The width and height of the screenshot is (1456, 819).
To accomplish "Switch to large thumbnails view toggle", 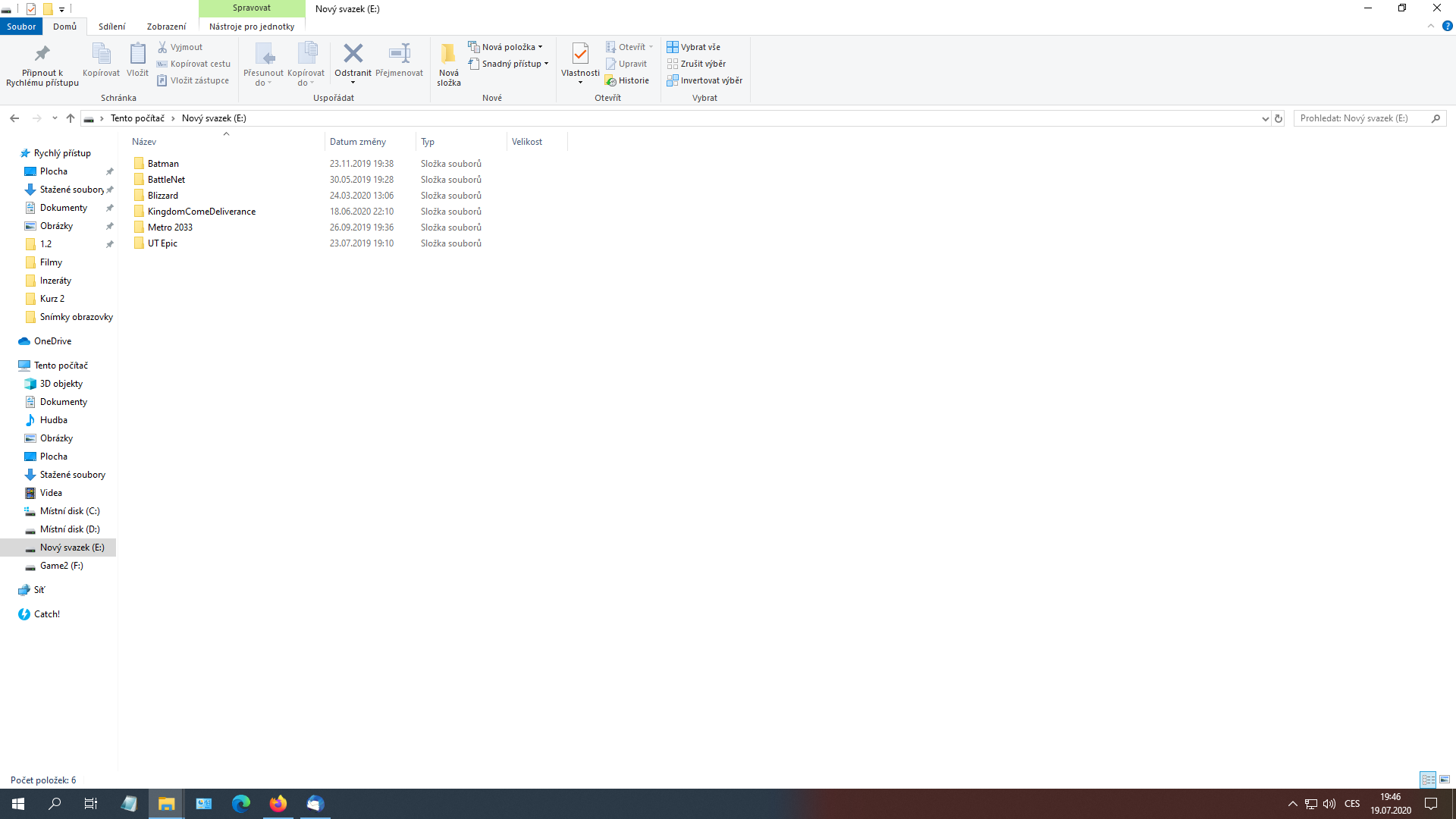I will click(1445, 780).
